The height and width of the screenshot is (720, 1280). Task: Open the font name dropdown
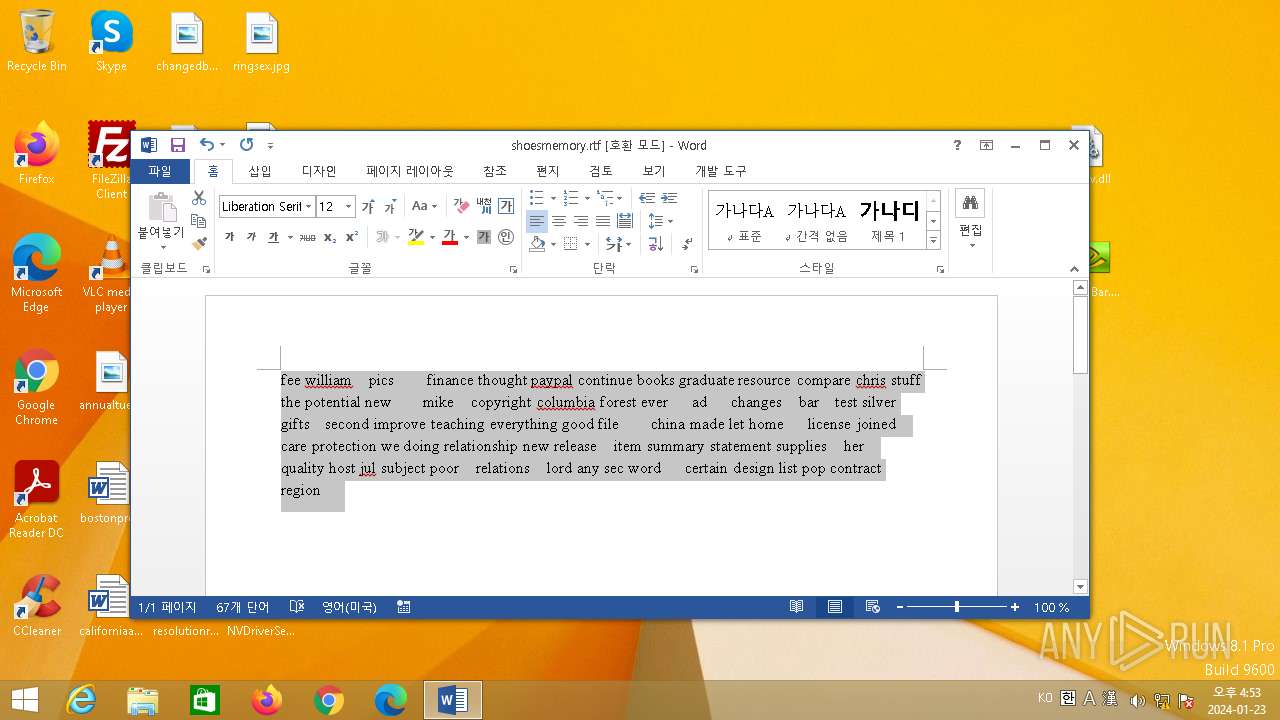click(308, 207)
